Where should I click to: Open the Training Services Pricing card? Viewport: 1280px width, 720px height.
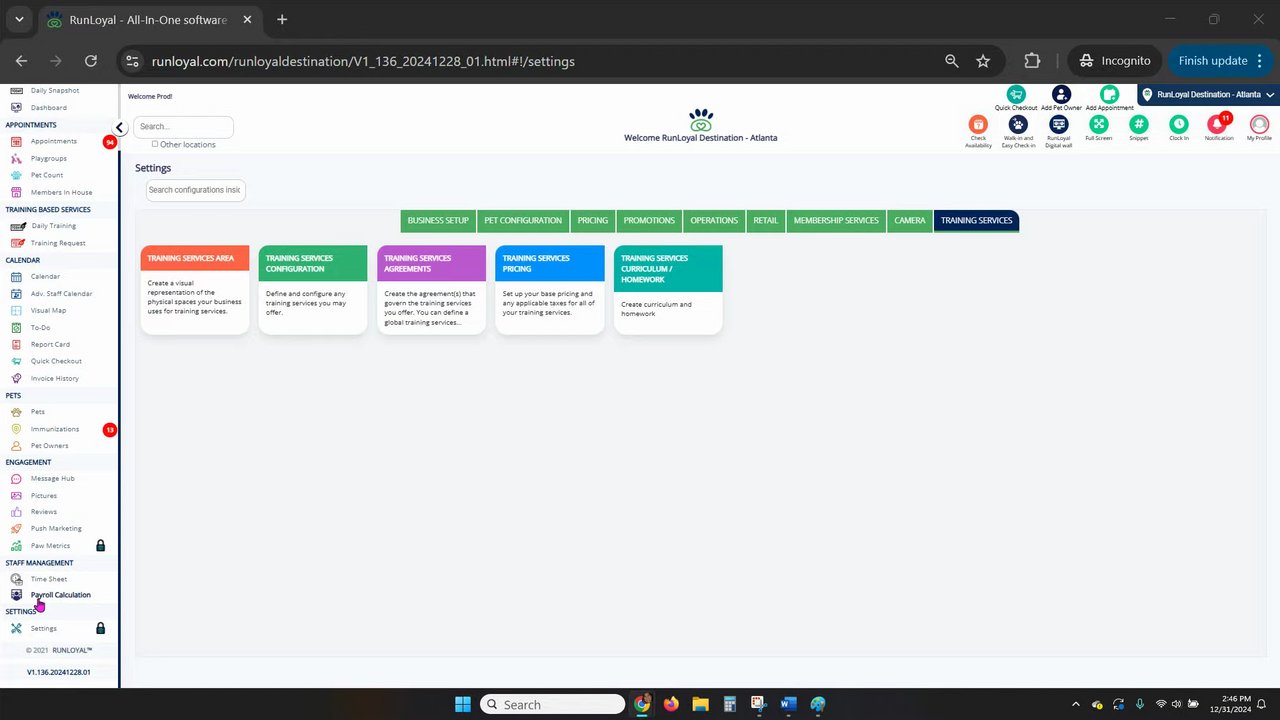[x=550, y=289]
